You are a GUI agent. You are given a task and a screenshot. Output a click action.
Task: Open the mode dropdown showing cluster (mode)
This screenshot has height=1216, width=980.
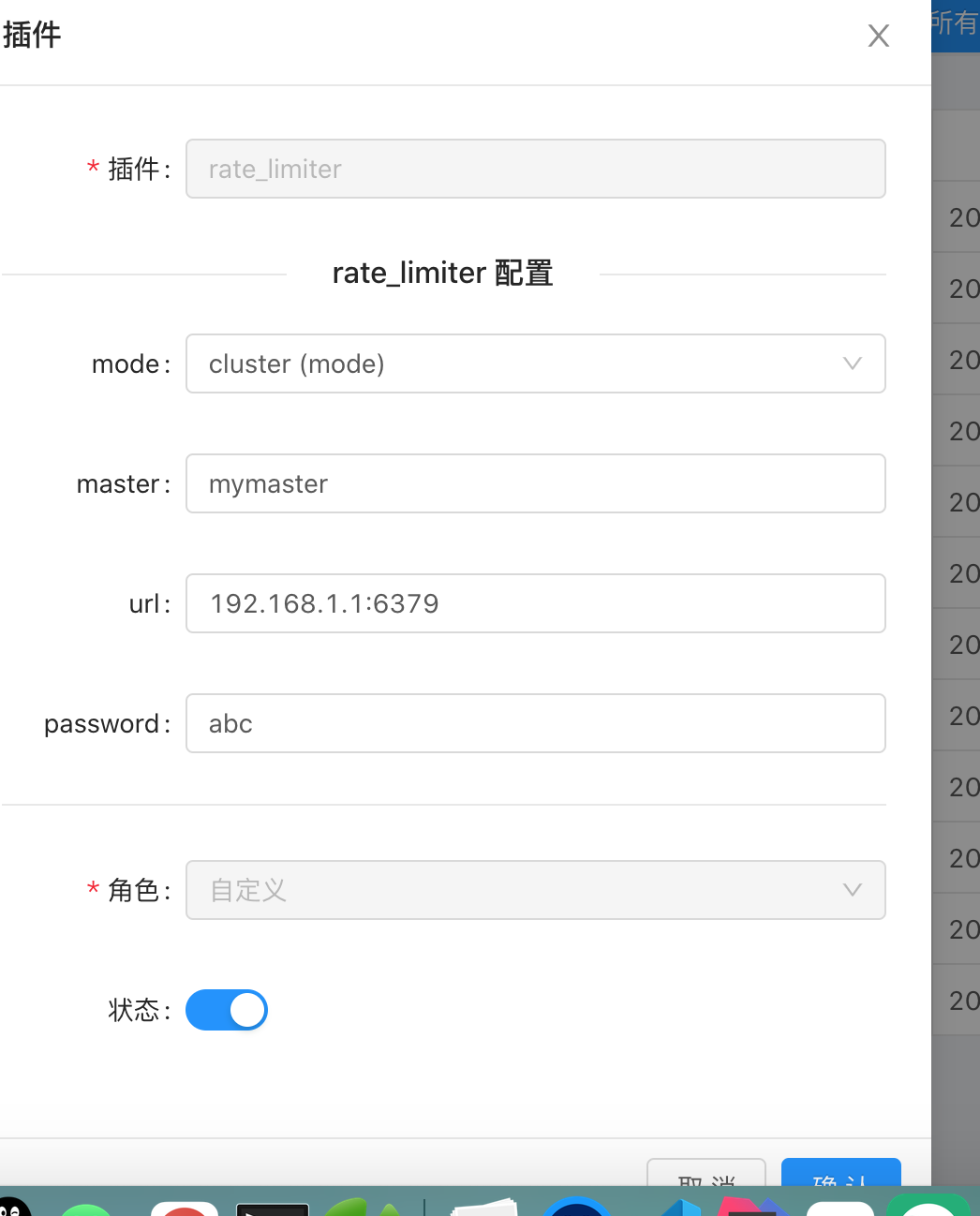[535, 363]
